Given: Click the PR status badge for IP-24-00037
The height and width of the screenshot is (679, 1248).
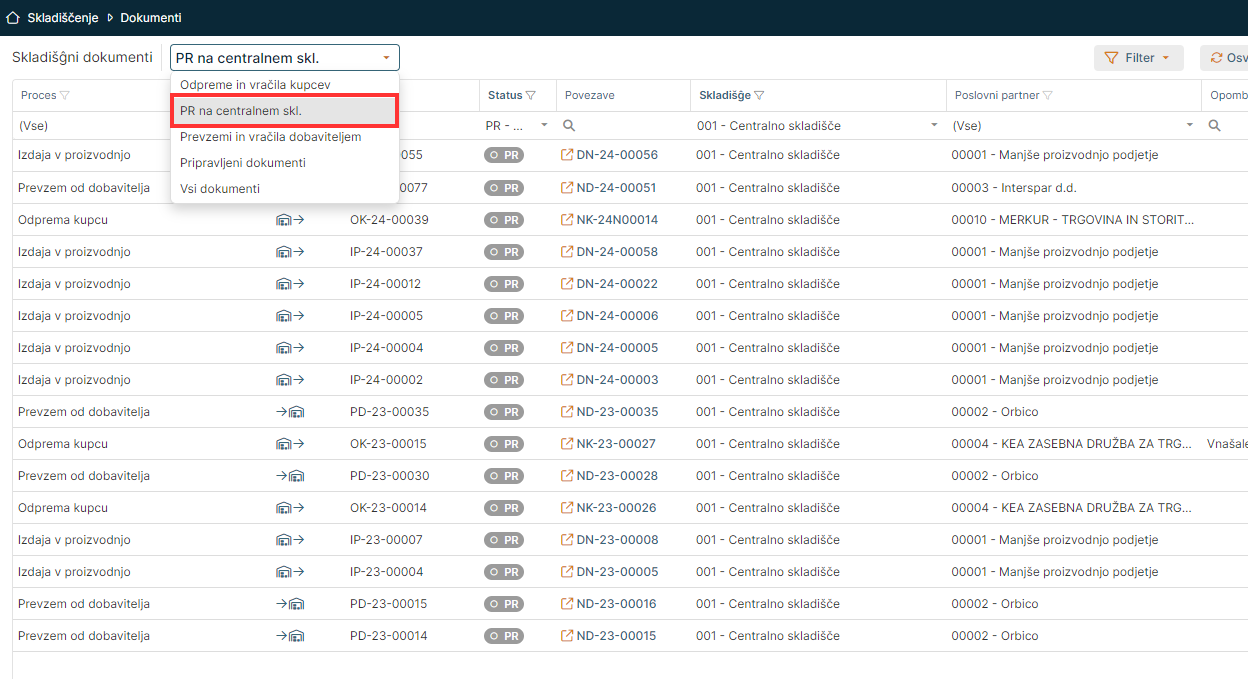Looking at the screenshot, I should 504,252.
